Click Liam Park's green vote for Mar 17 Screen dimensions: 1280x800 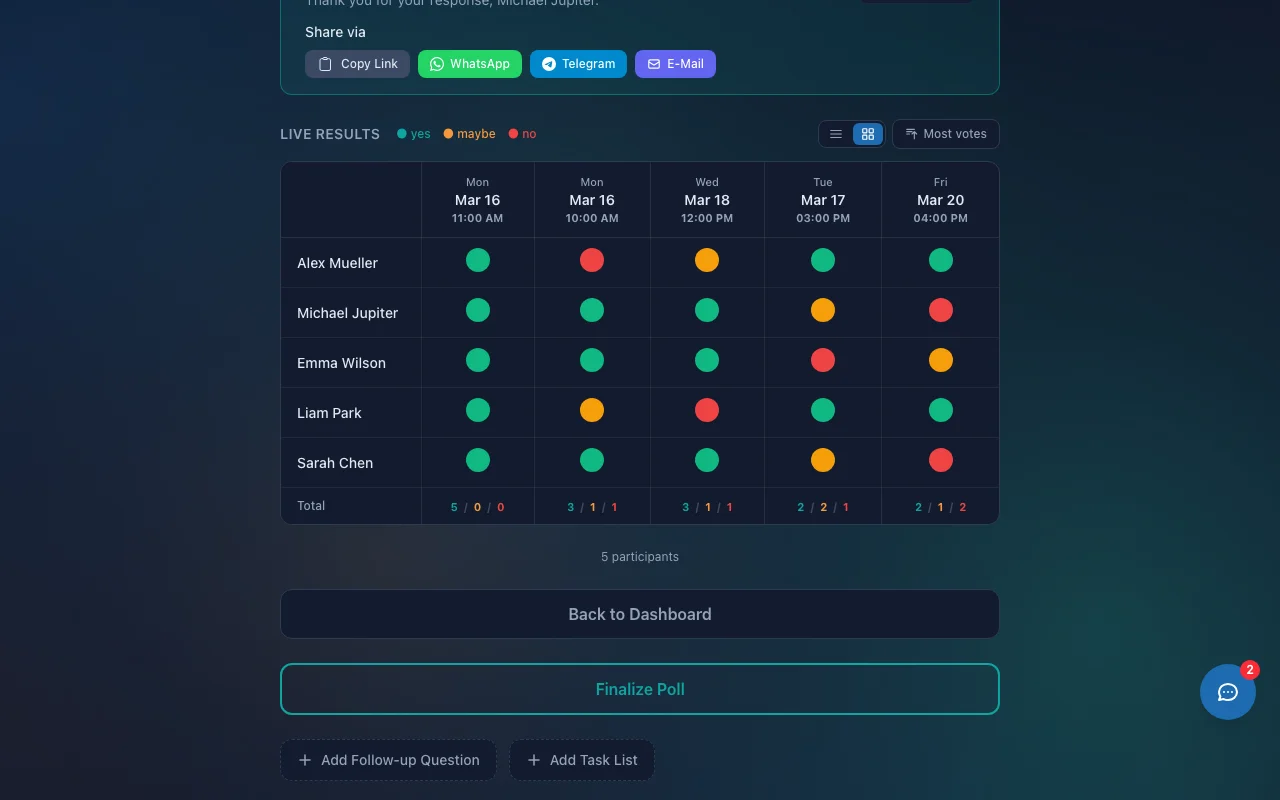823,410
